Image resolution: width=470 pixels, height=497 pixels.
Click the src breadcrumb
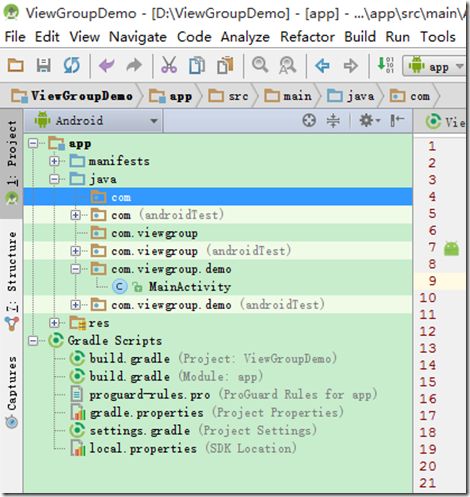coord(228,96)
